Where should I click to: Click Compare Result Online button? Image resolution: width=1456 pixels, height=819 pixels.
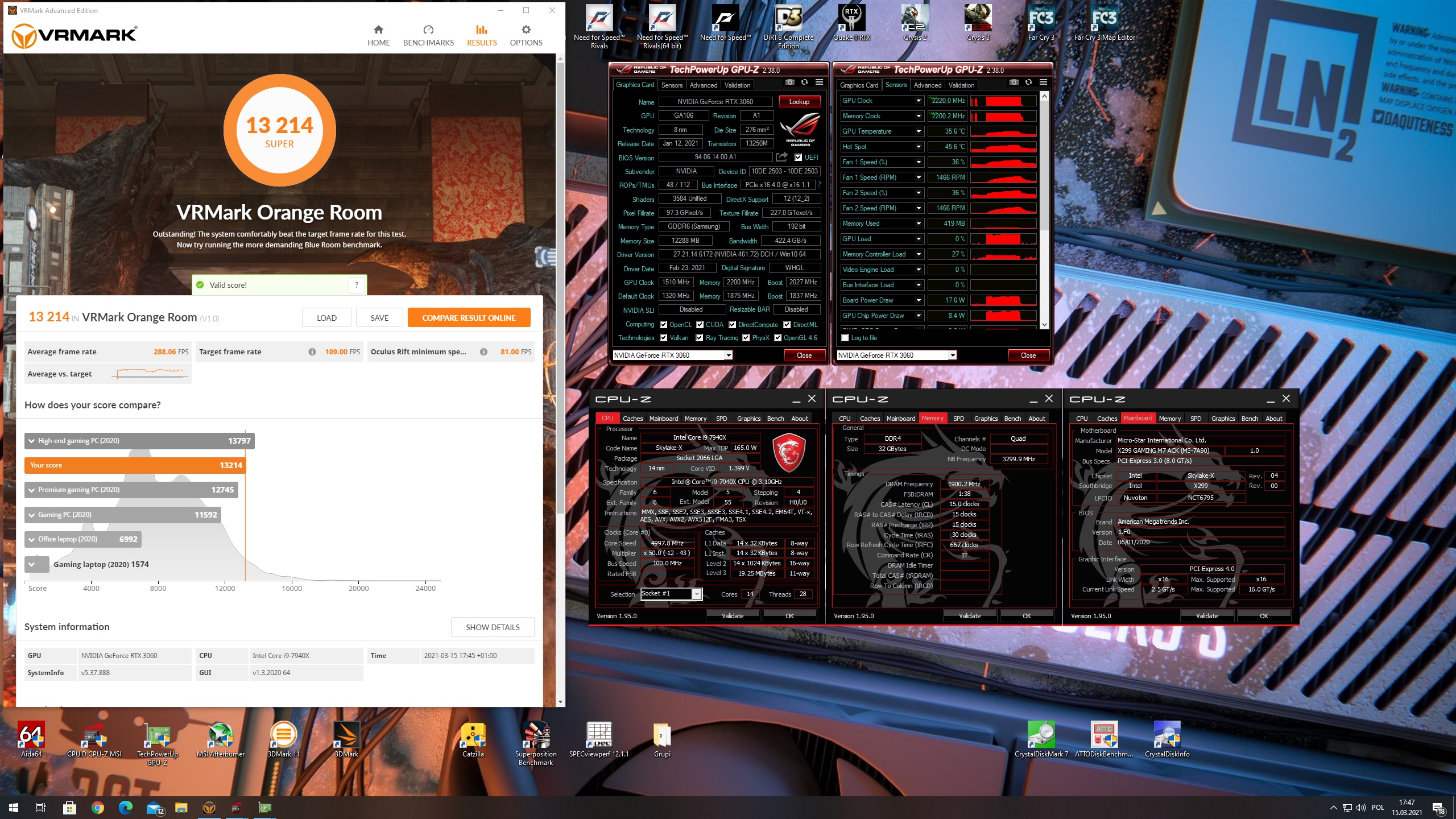coord(469,318)
